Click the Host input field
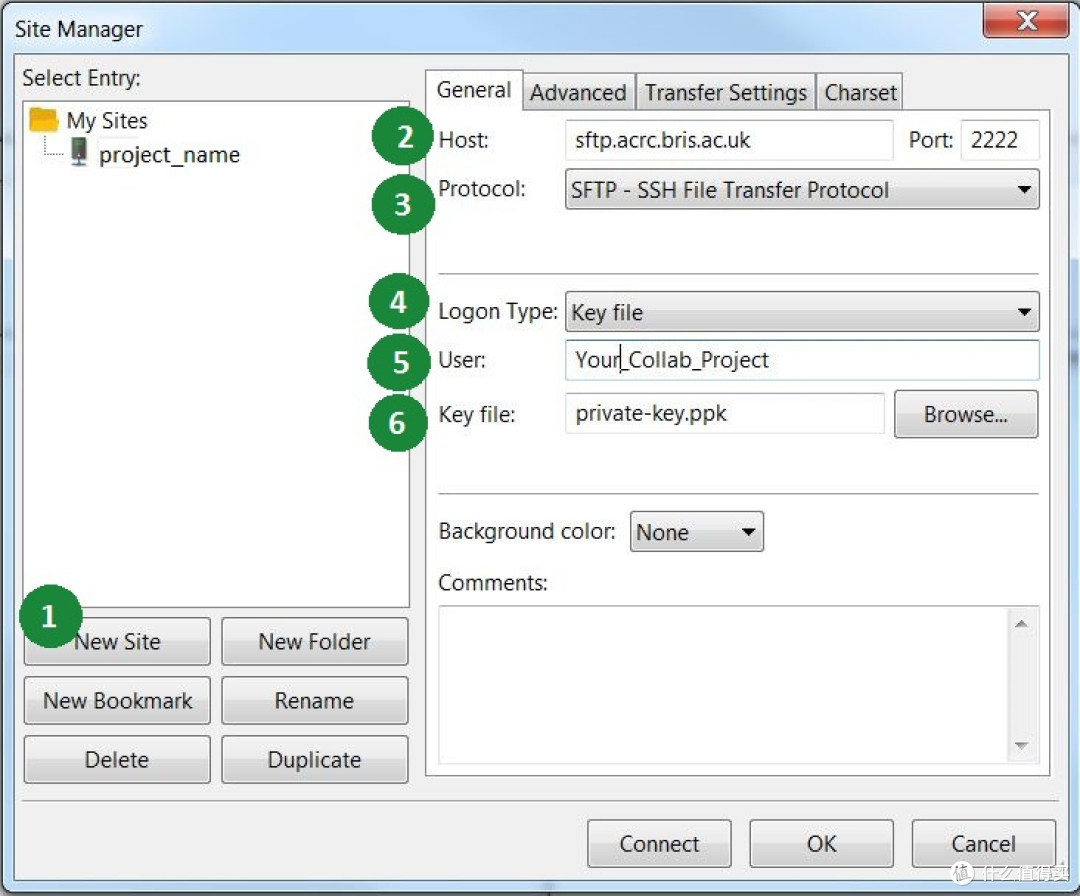This screenshot has width=1080, height=896. coord(729,140)
